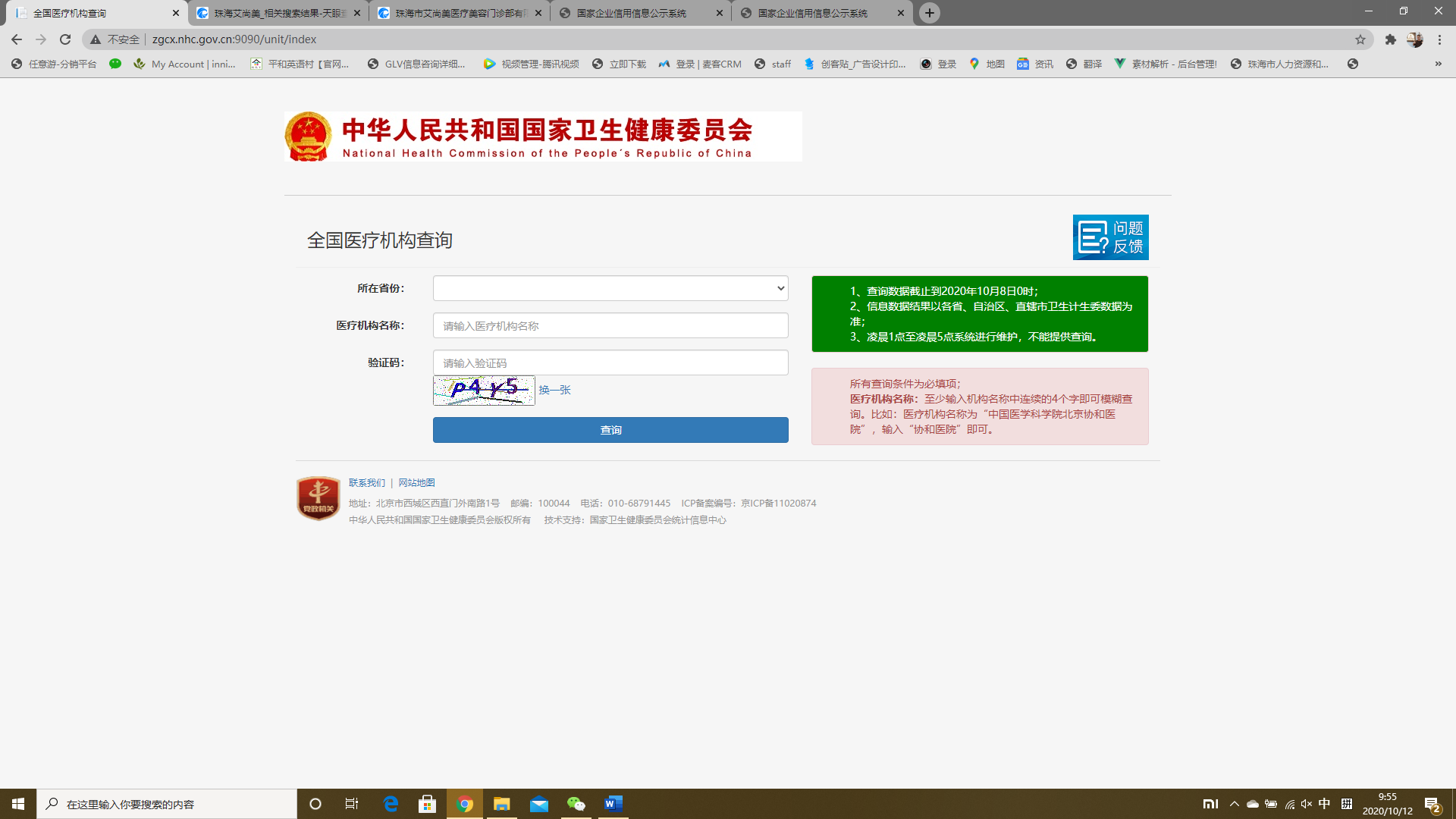Open the 资讯 news bookmark
Screen dimensions: 1456x819
click(1035, 64)
